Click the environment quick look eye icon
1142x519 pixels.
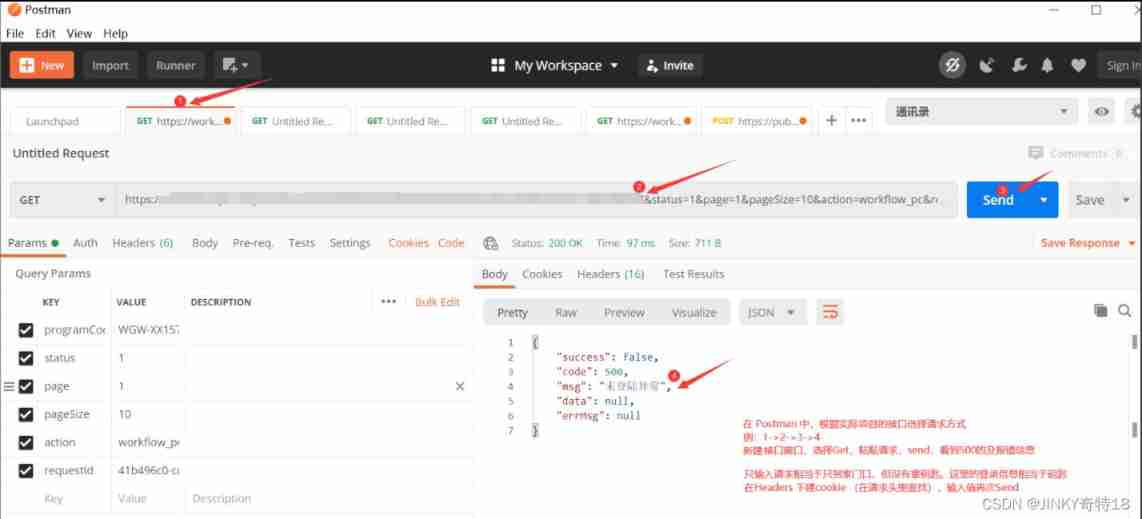[x=1101, y=112]
